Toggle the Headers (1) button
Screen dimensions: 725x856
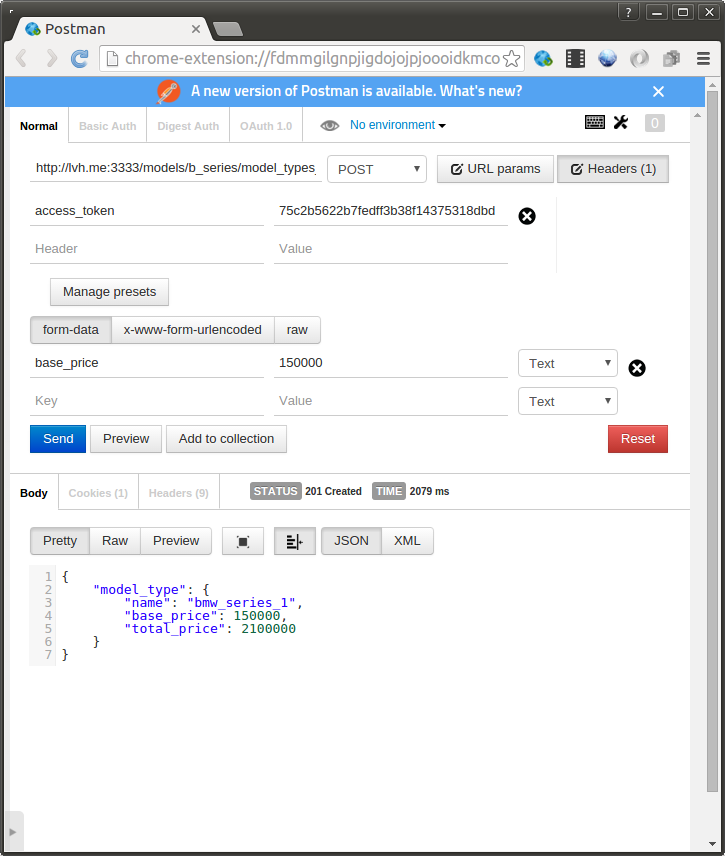[613, 169]
